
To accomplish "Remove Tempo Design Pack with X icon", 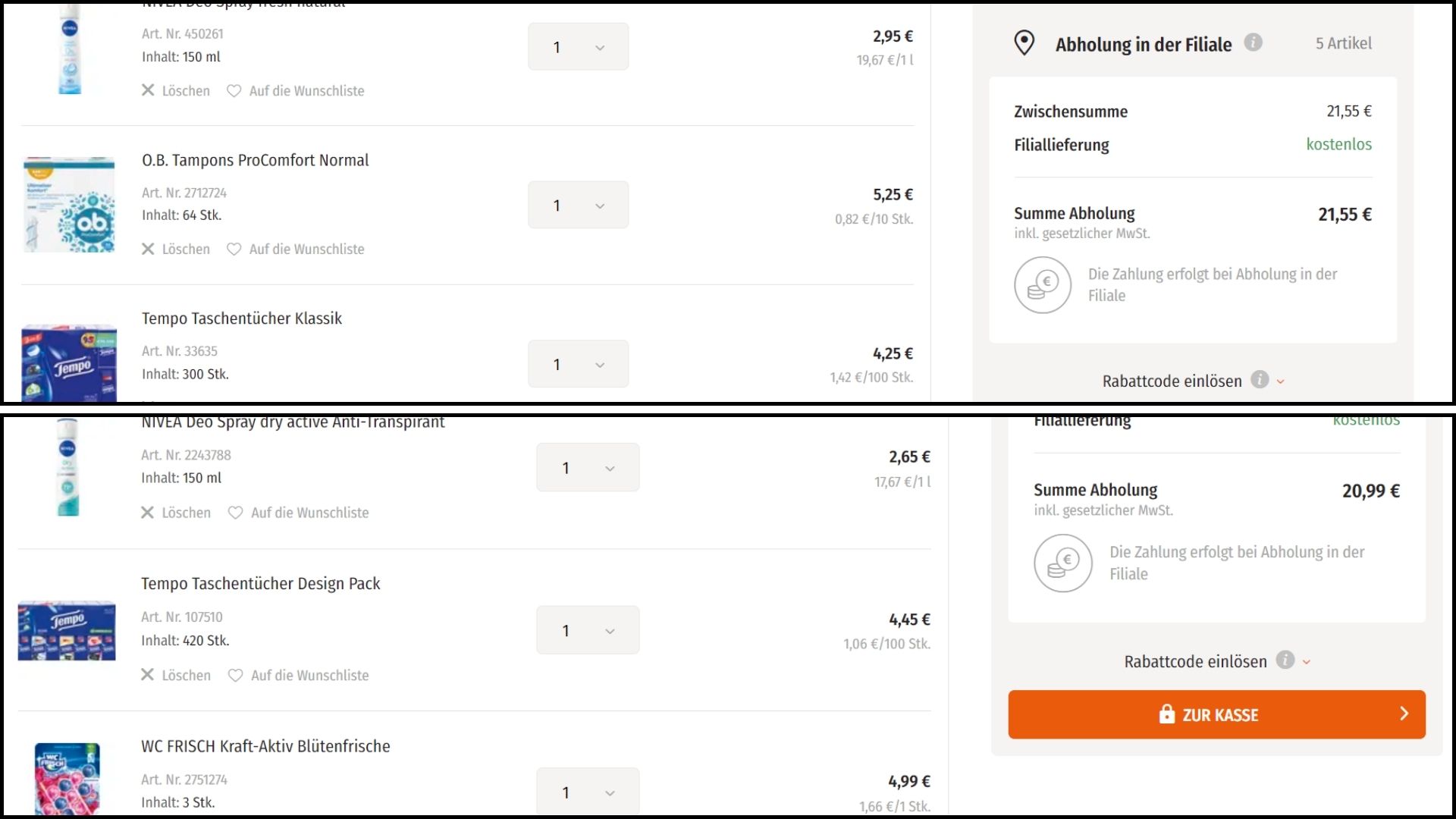I will point(148,675).
